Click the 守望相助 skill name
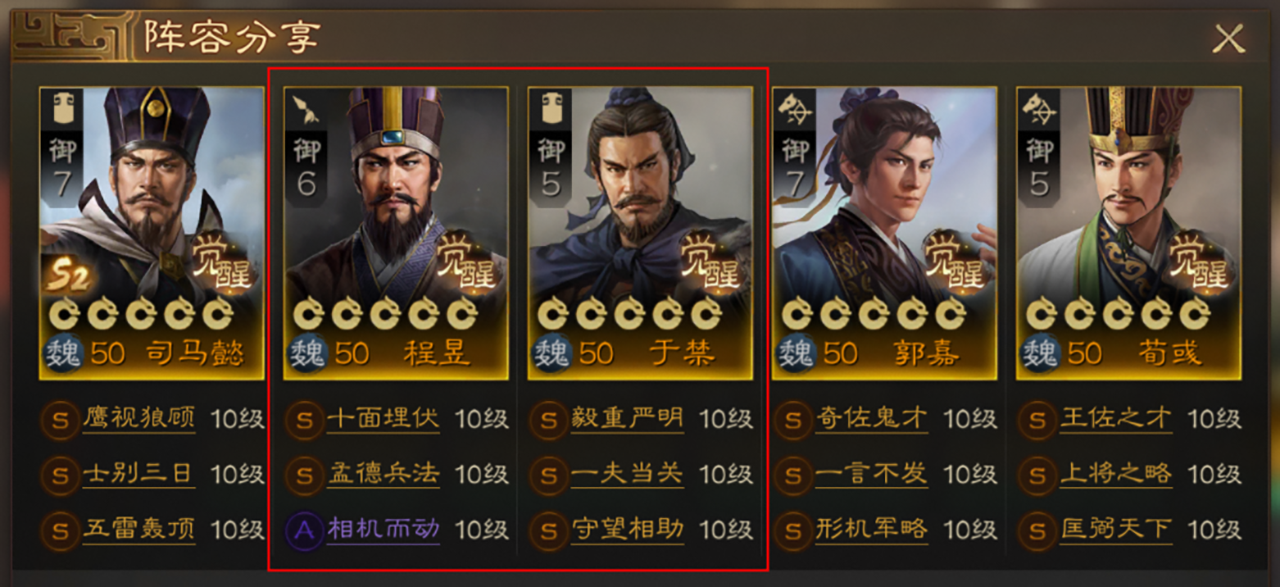Image resolution: width=1280 pixels, height=587 pixels. (x=627, y=529)
